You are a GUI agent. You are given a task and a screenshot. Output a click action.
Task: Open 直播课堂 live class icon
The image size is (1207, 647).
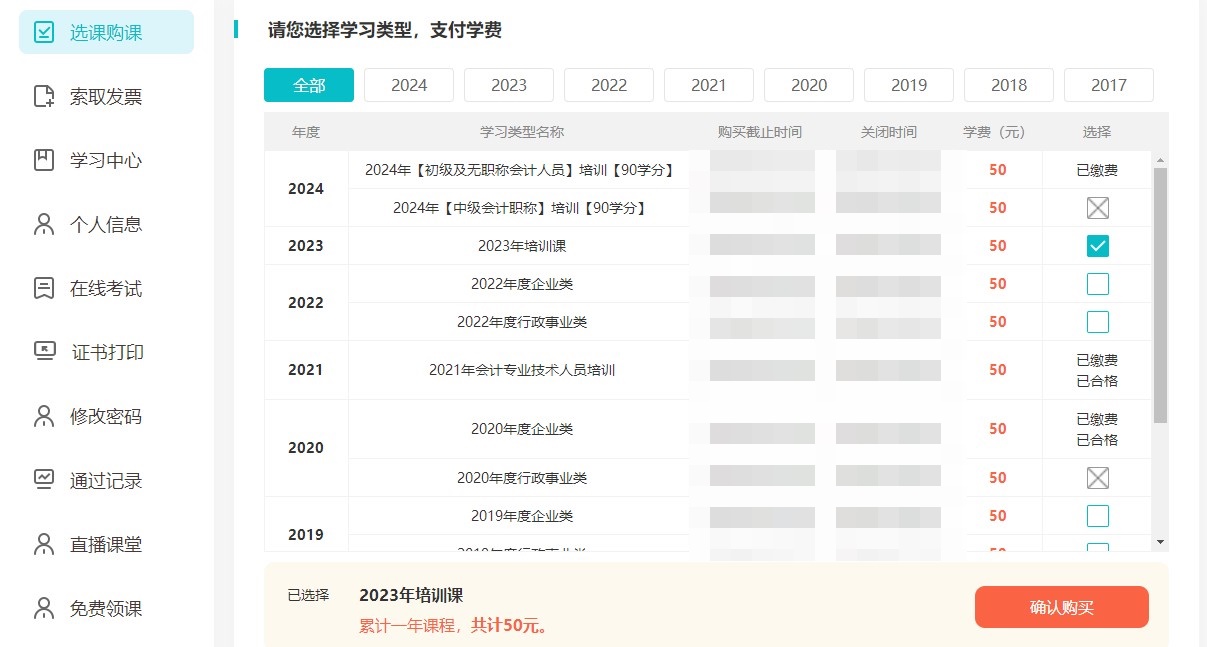pyautogui.click(x=44, y=544)
